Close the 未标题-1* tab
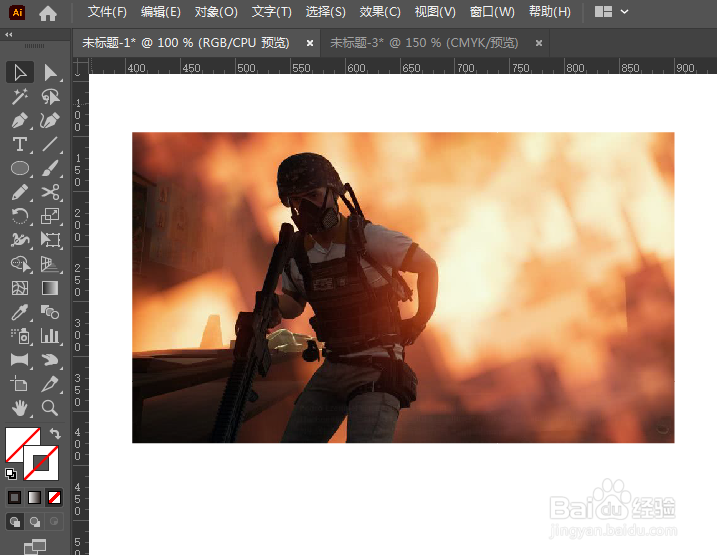 point(310,43)
